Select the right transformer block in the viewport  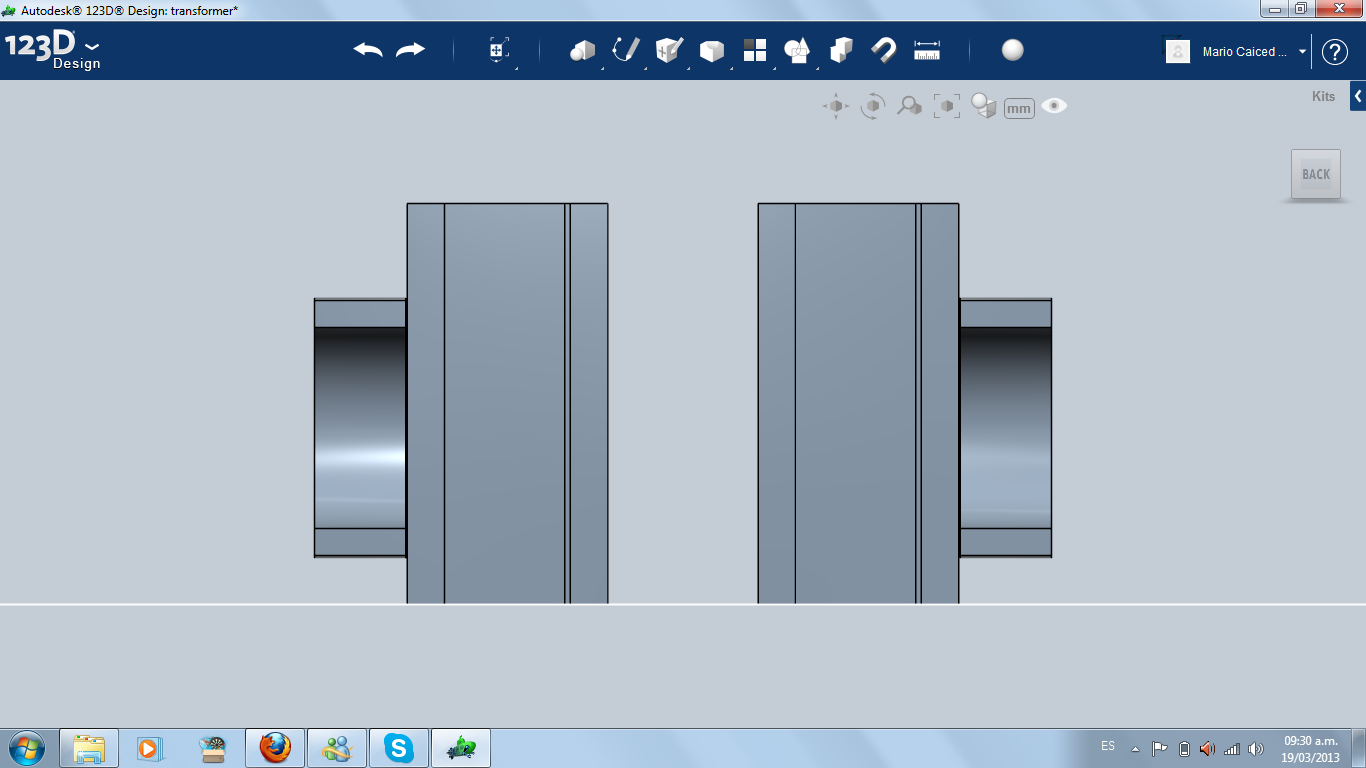pos(858,403)
